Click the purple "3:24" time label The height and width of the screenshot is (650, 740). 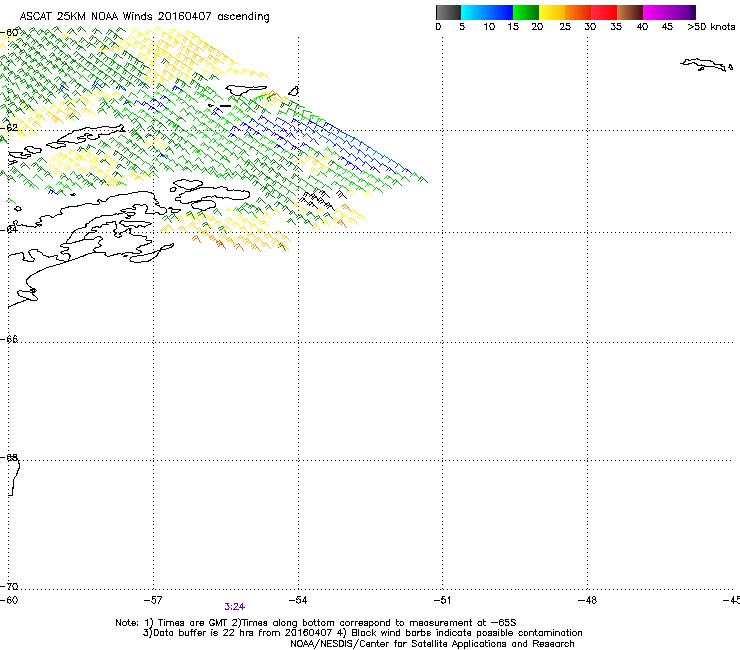click(235, 607)
